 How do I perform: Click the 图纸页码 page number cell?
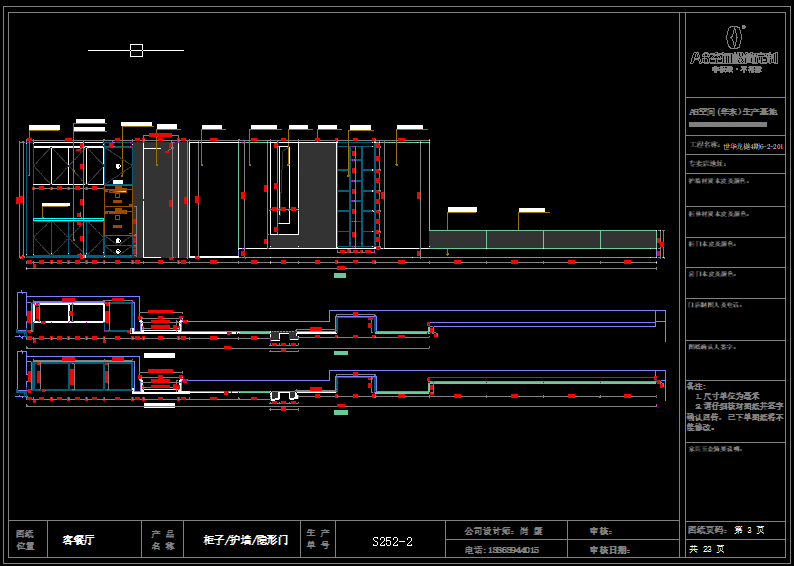point(726,530)
